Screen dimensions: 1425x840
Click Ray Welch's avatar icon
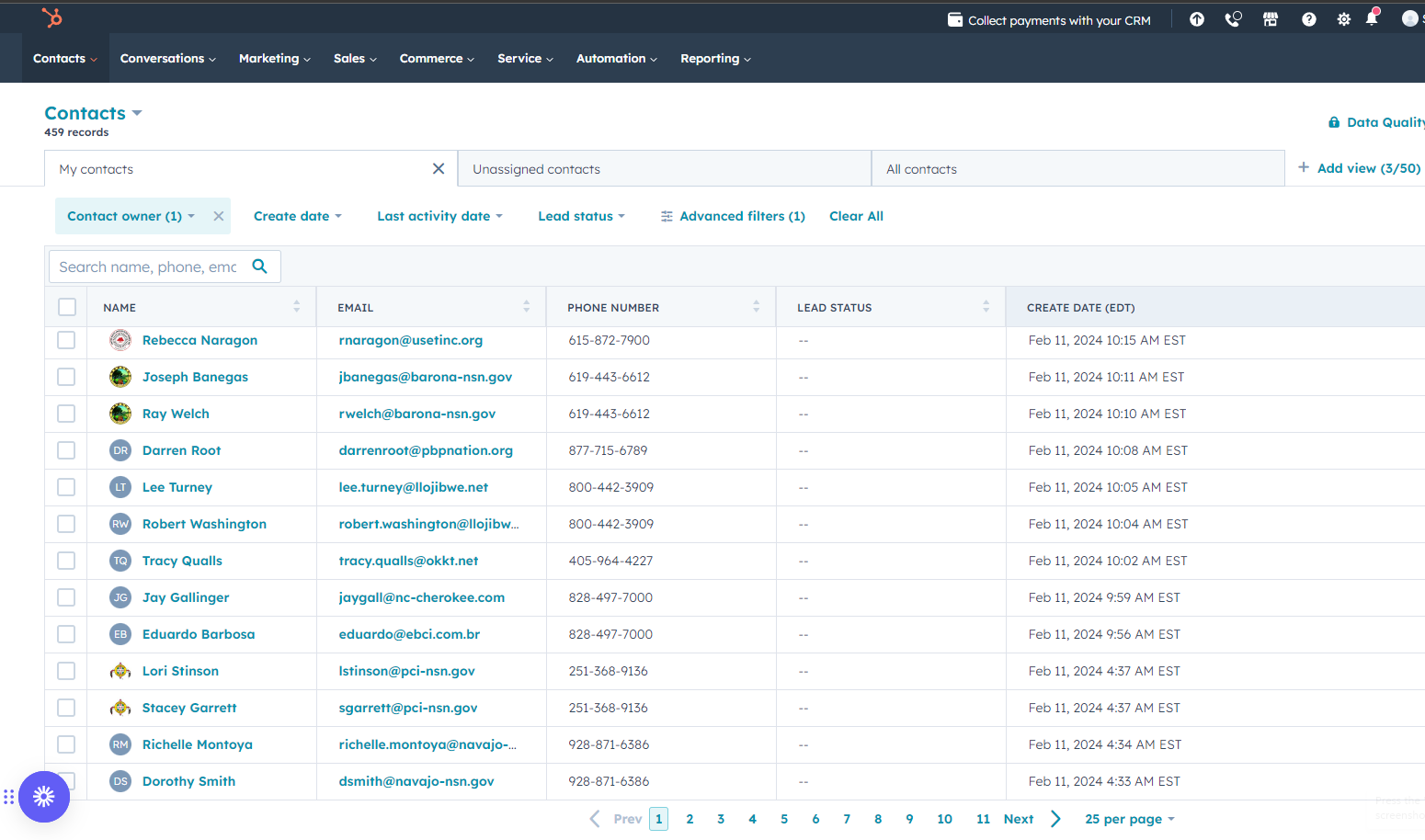coord(120,414)
